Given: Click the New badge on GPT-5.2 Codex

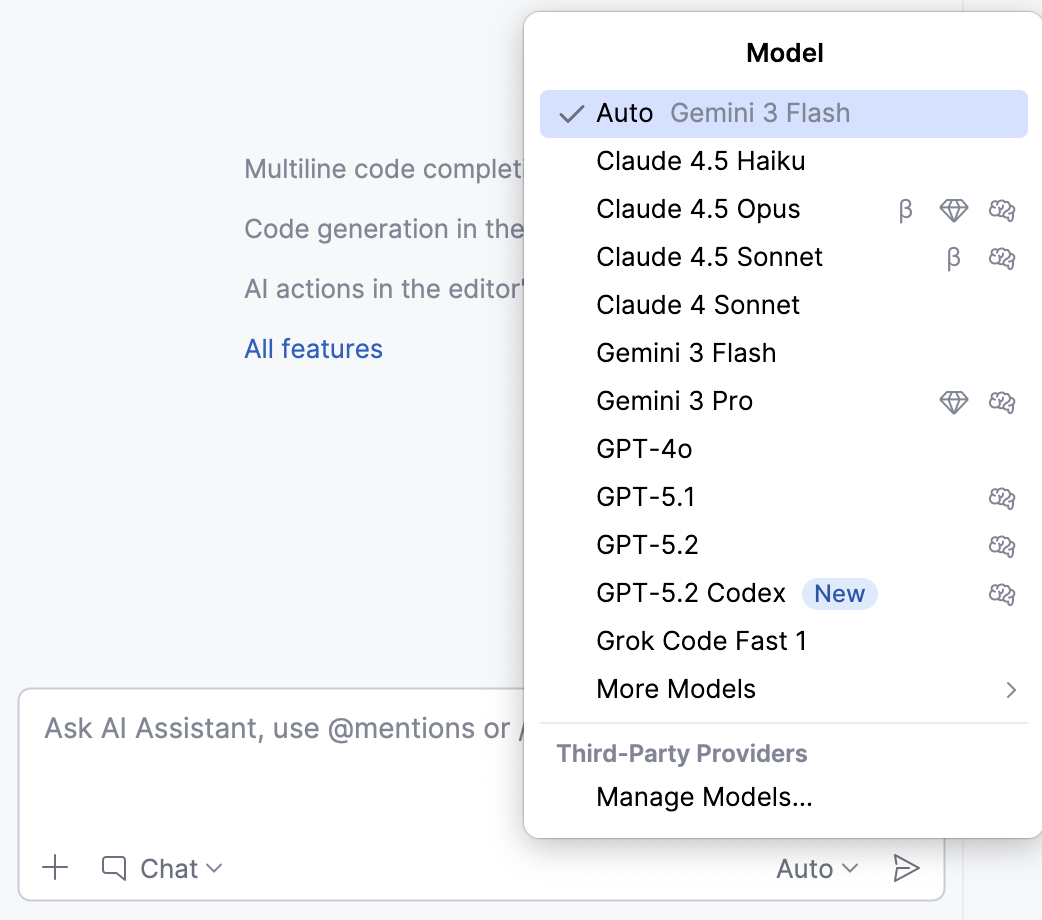Looking at the screenshot, I should (x=839, y=594).
